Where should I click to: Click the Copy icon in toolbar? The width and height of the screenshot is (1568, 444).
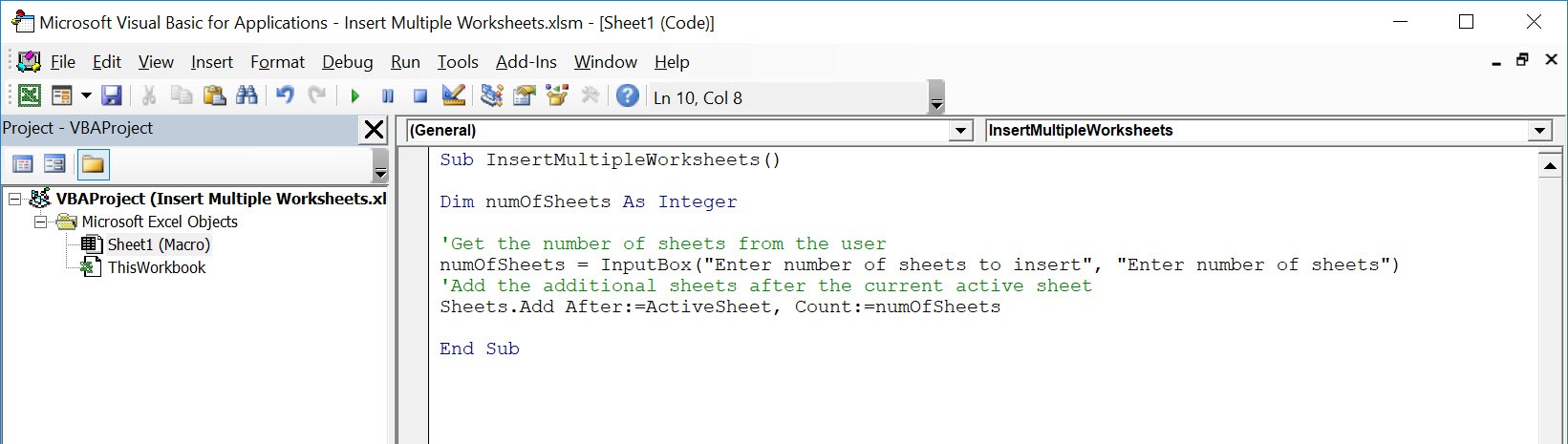(x=182, y=95)
